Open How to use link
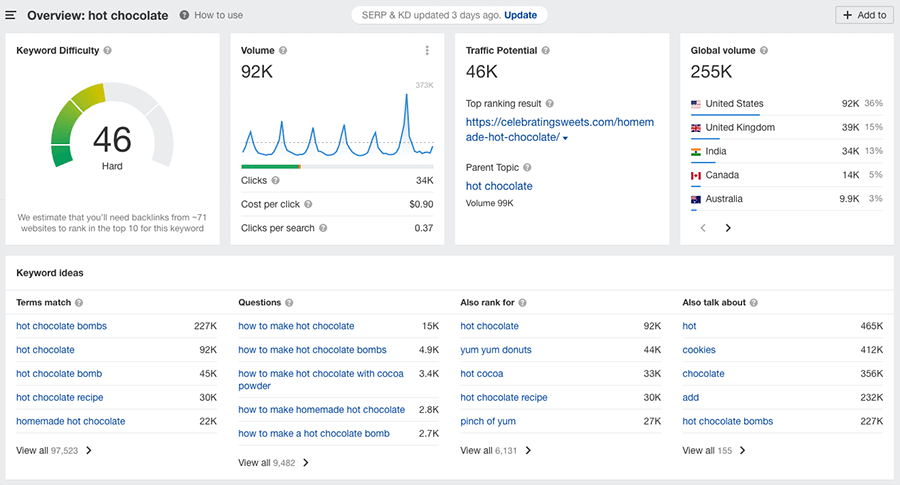 coord(218,15)
